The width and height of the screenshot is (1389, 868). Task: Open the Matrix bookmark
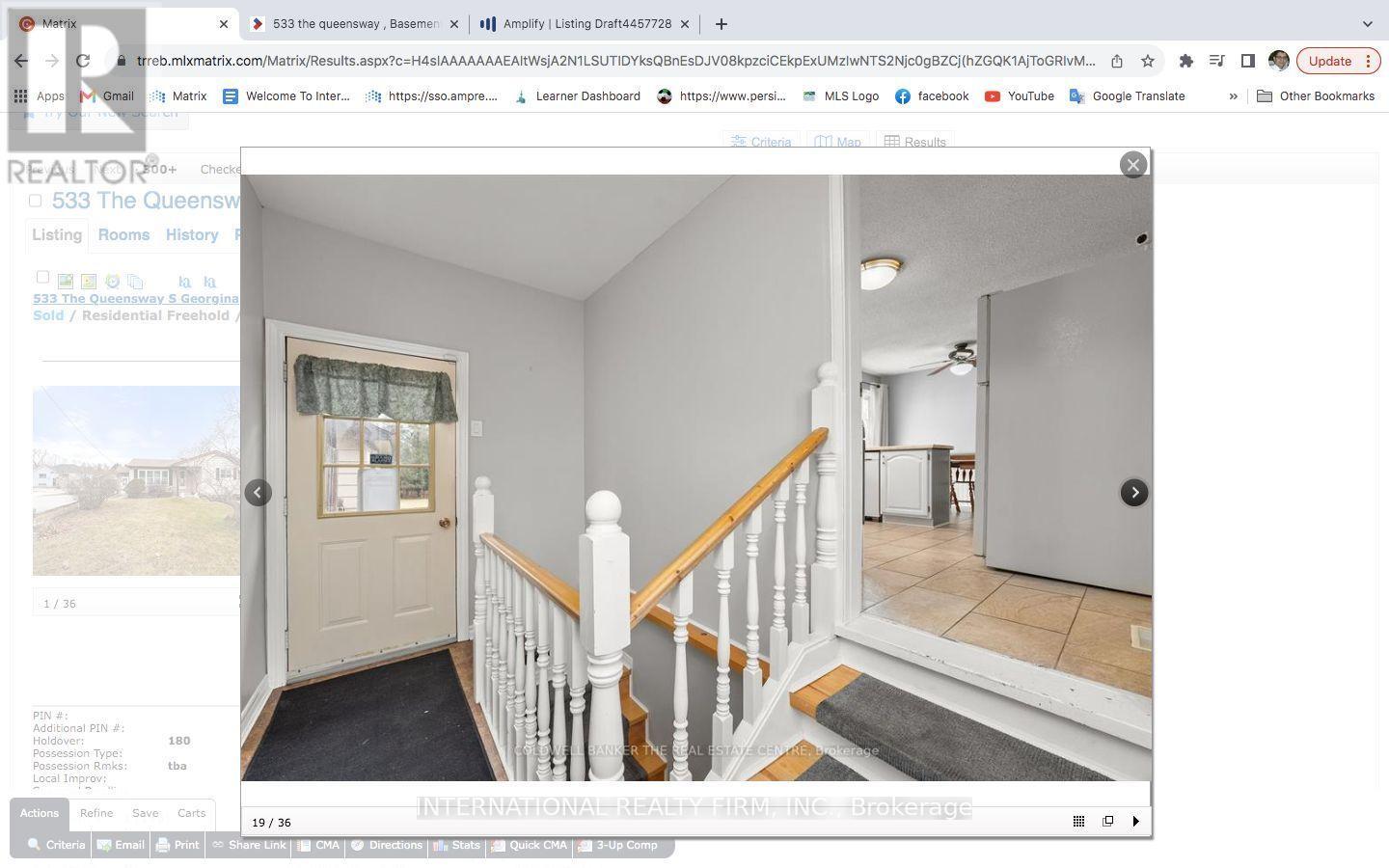coord(178,96)
